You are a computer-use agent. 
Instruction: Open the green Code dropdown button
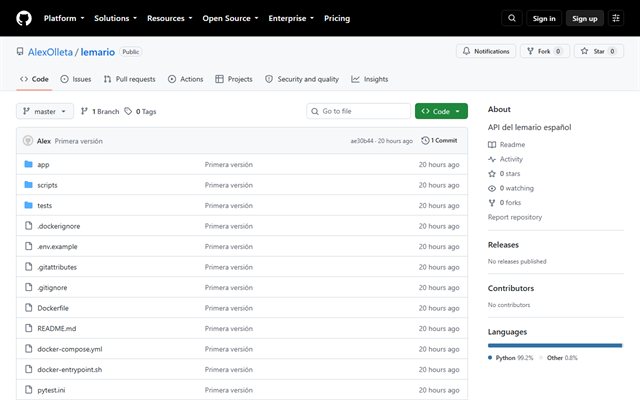pyautogui.click(x=441, y=111)
